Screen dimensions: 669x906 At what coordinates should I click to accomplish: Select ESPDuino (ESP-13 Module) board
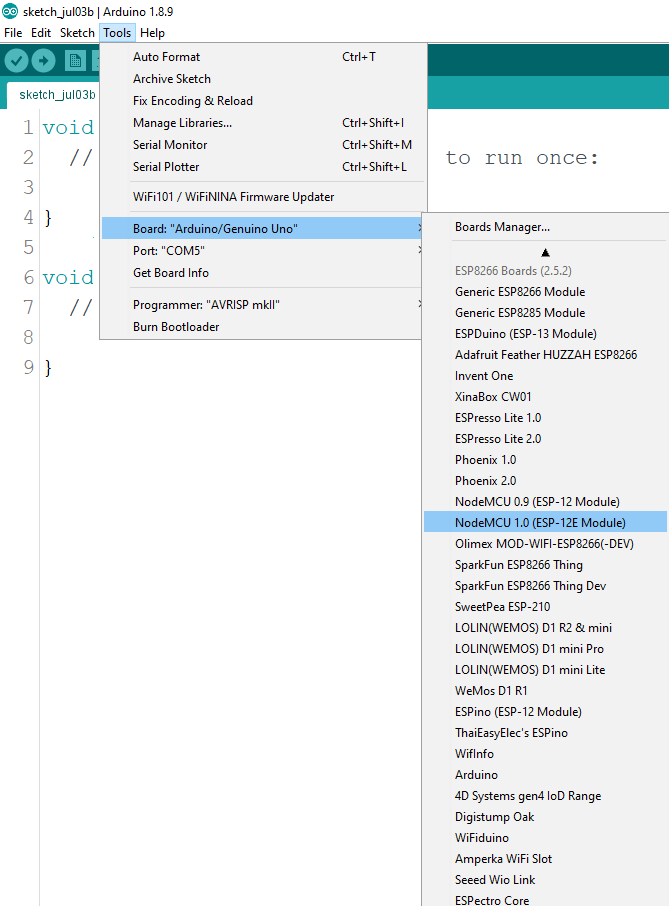[x=545, y=333]
